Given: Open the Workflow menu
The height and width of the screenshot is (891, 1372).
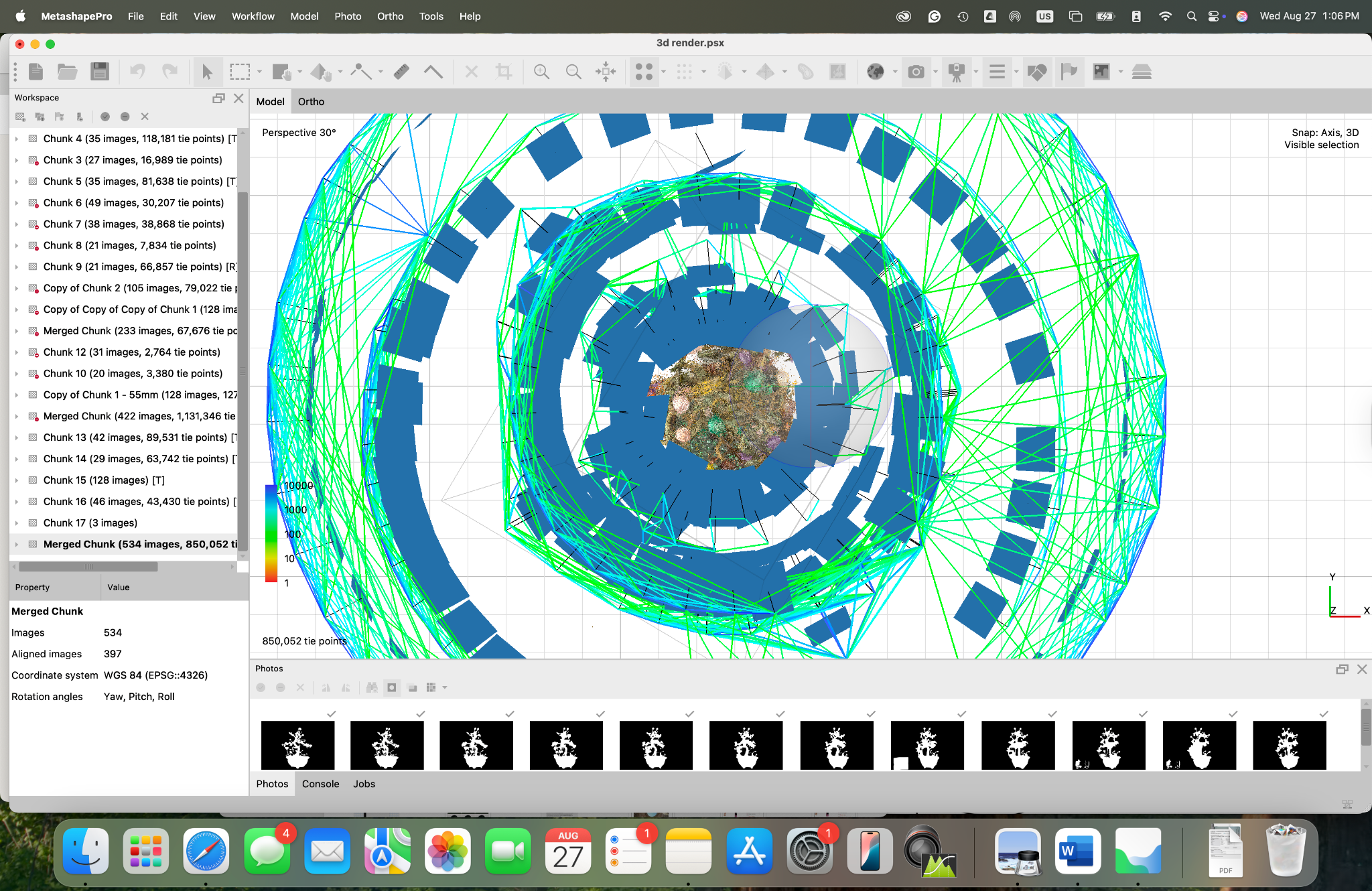Looking at the screenshot, I should point(253,16).
